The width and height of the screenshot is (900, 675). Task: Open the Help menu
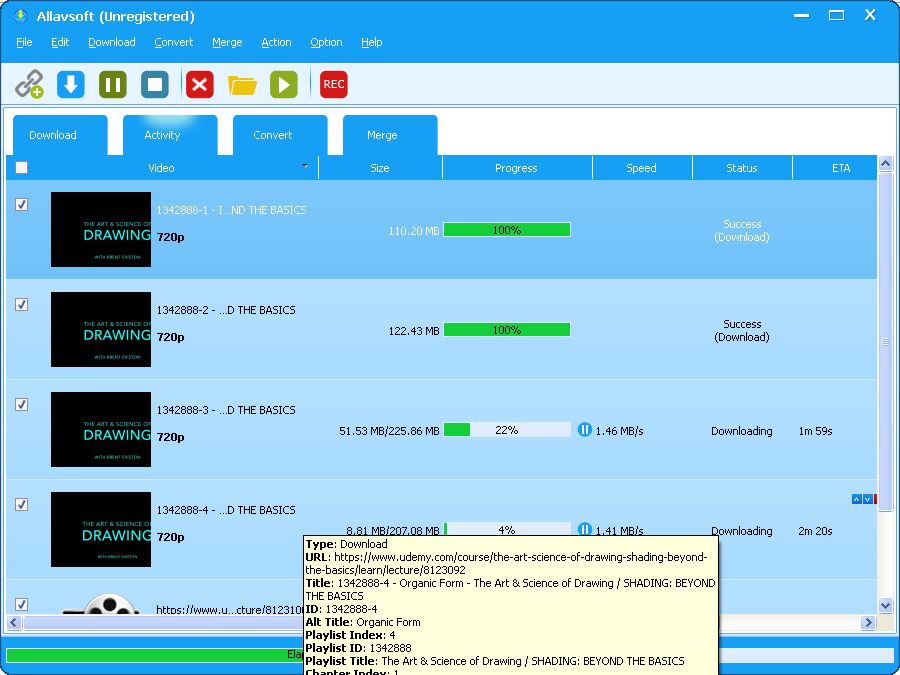tap(372, 42)
